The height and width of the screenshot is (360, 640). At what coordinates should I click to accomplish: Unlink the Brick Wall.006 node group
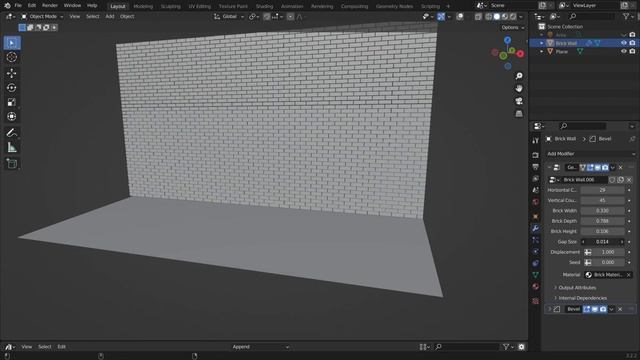[x=629, y=180]
